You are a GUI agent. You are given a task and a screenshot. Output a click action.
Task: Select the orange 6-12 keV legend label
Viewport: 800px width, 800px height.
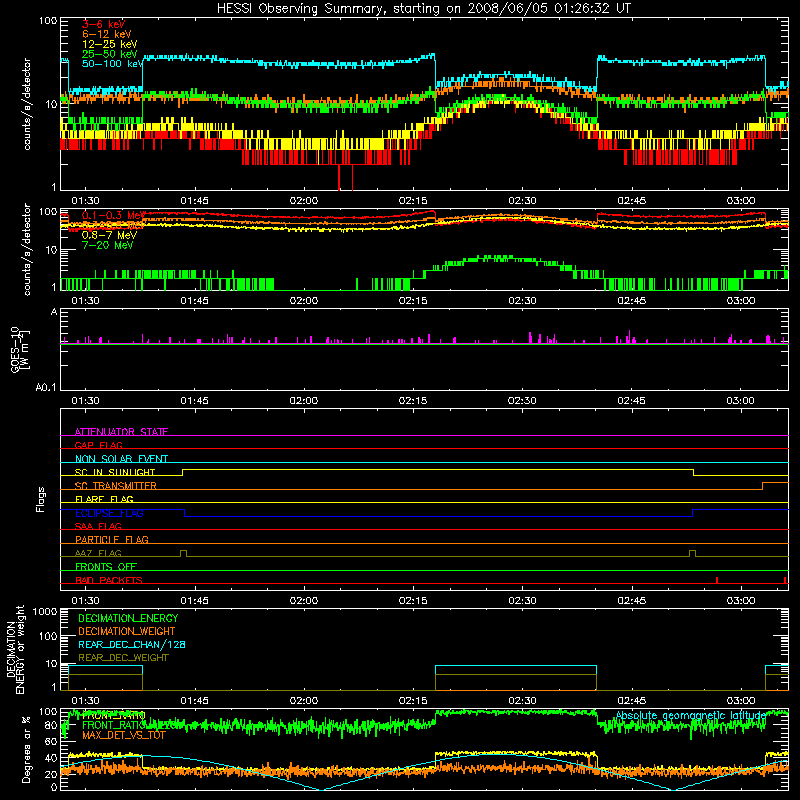107,34
